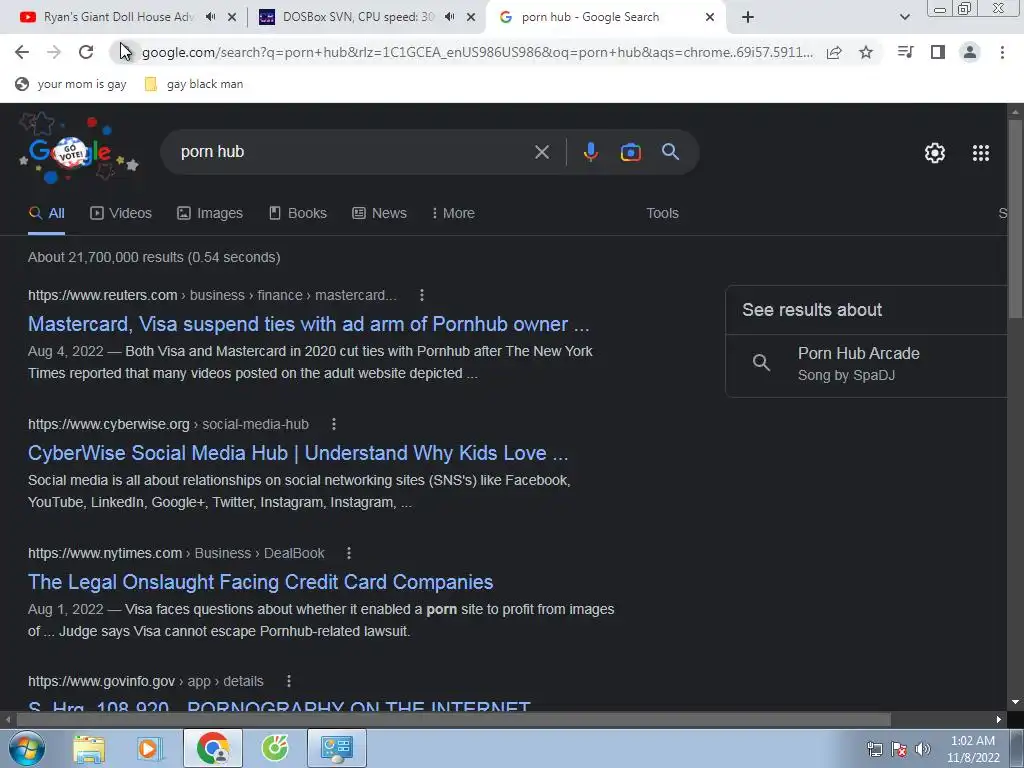Switch to Images results
This screenshot has width=1024, height=768.
pyautogui.click(x=210, y=214)
